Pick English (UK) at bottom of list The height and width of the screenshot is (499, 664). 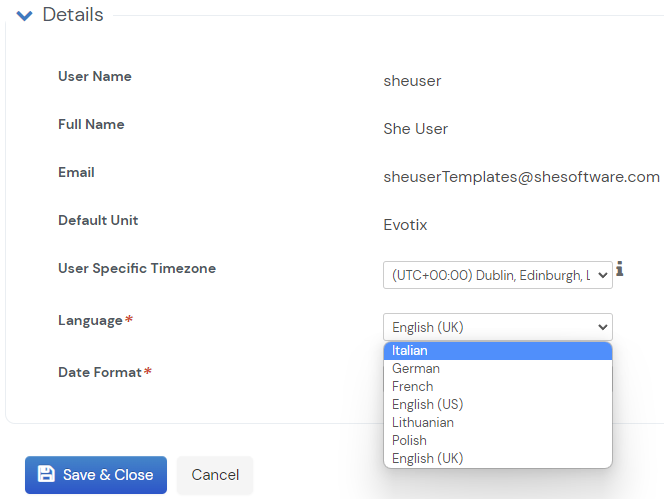coord(497,459)
